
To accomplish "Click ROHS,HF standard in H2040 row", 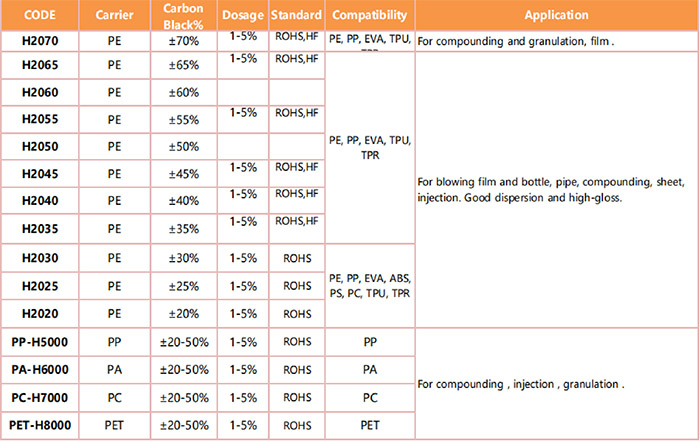I will (x=296, y=194).
